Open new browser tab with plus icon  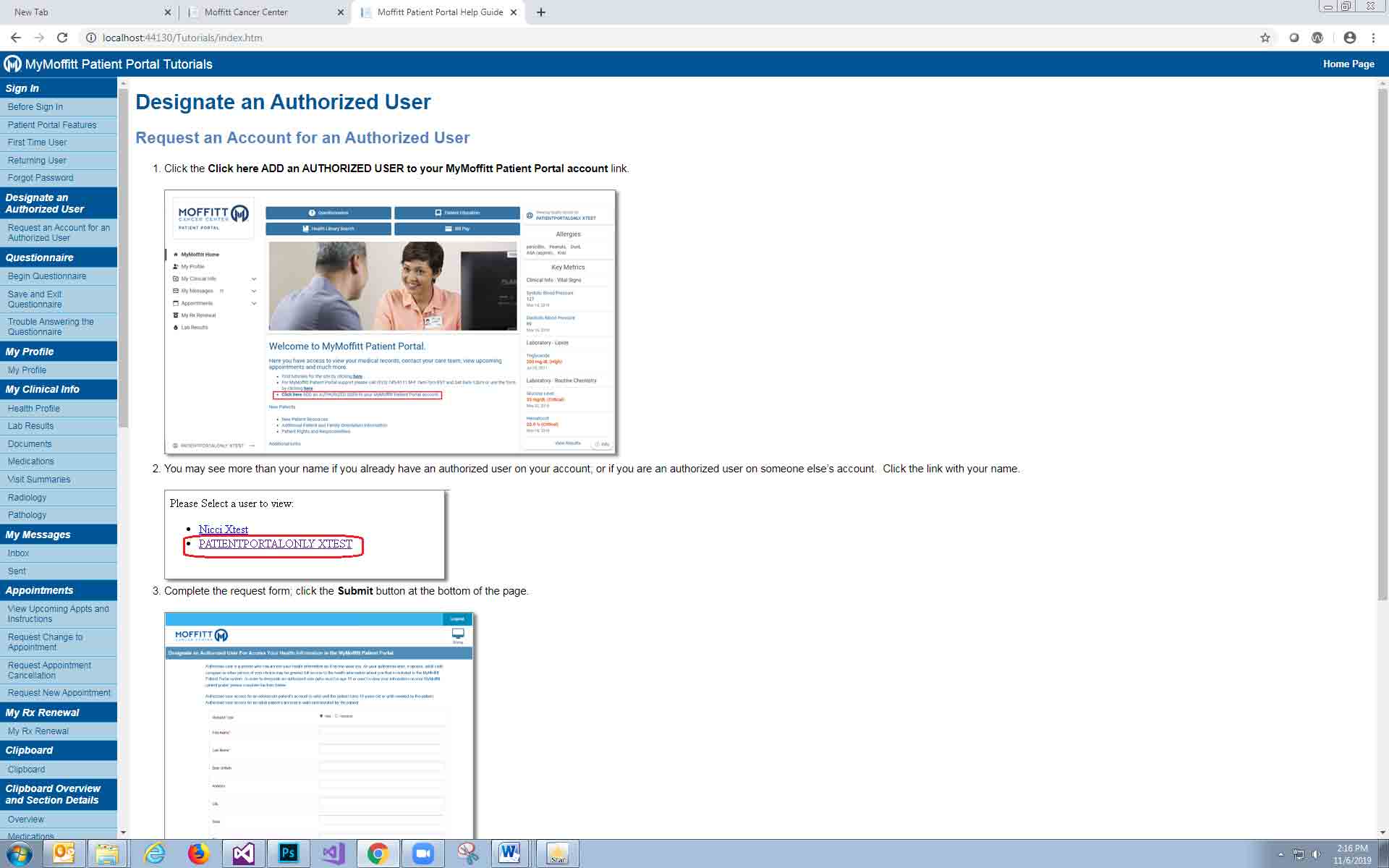coord(541,12)
